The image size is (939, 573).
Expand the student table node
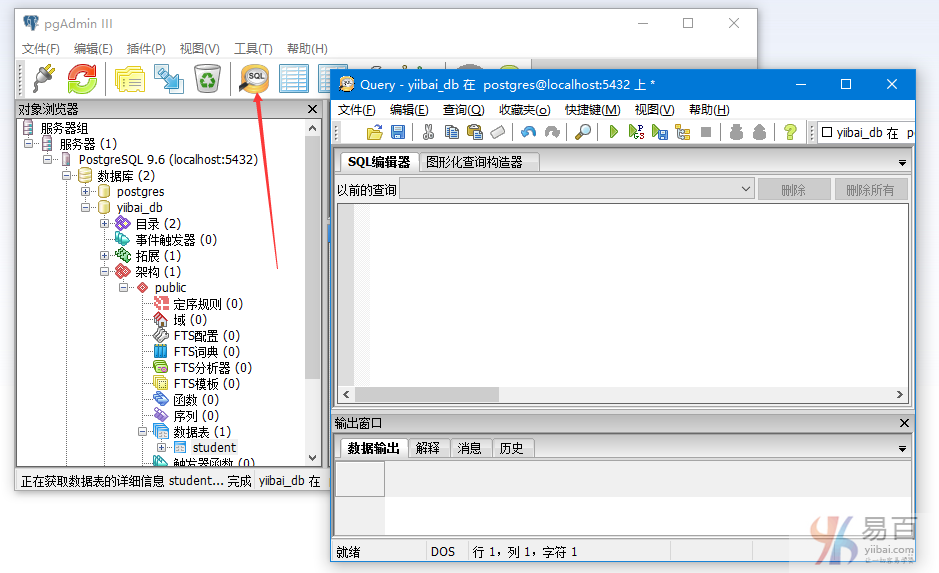(x=162, y=448)
